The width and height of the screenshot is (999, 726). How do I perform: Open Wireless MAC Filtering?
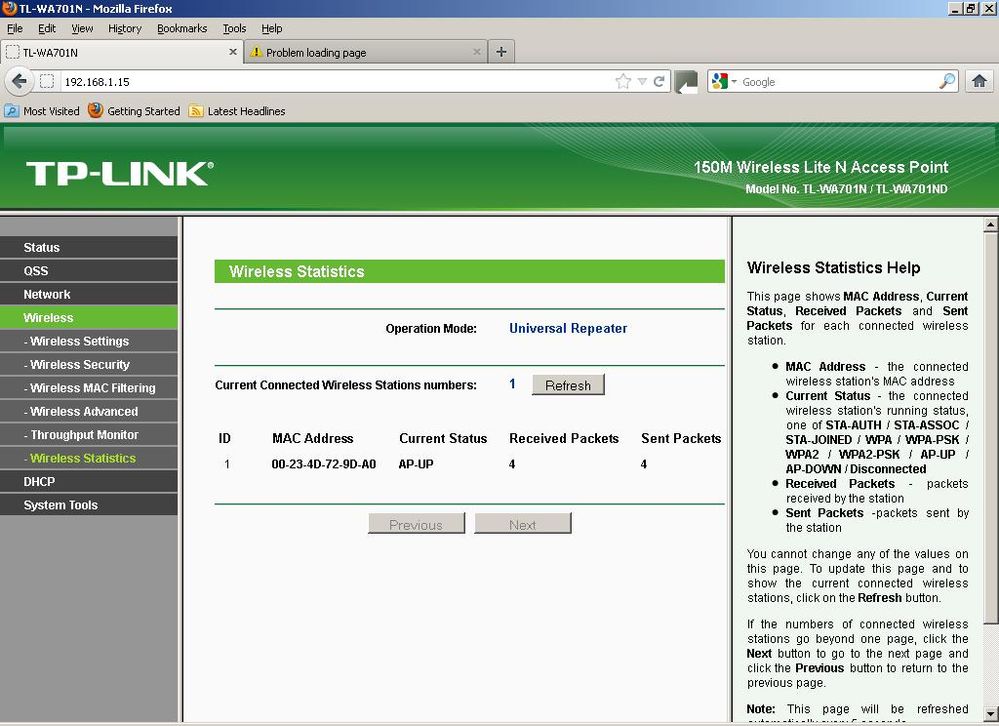pos(89,388)
